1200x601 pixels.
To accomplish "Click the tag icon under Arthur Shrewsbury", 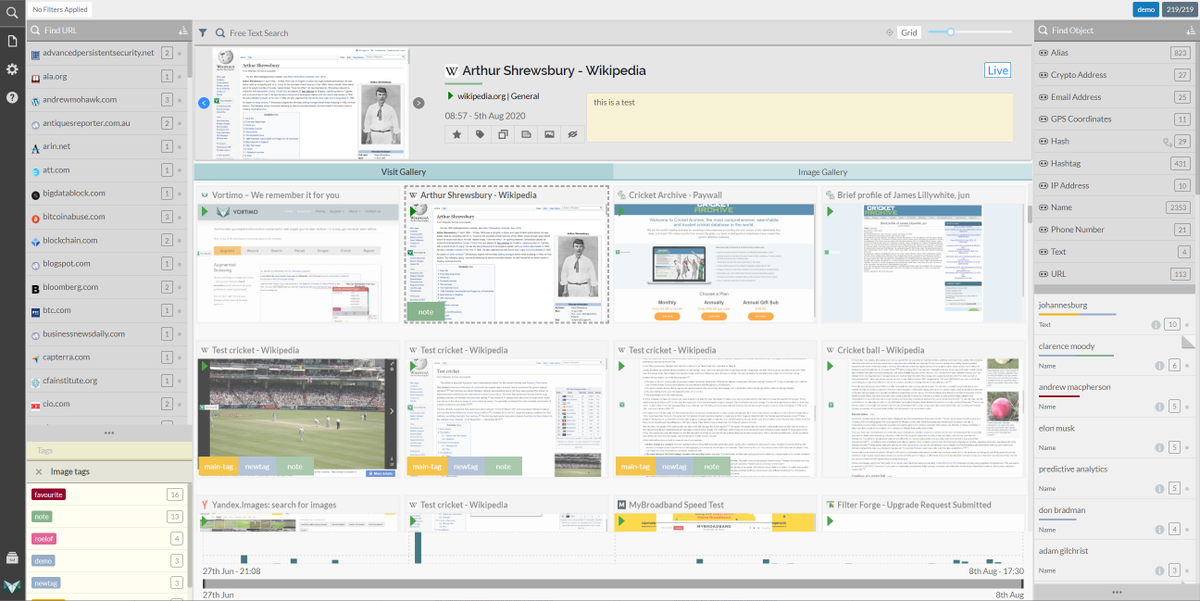I will (x=480, y=134).
